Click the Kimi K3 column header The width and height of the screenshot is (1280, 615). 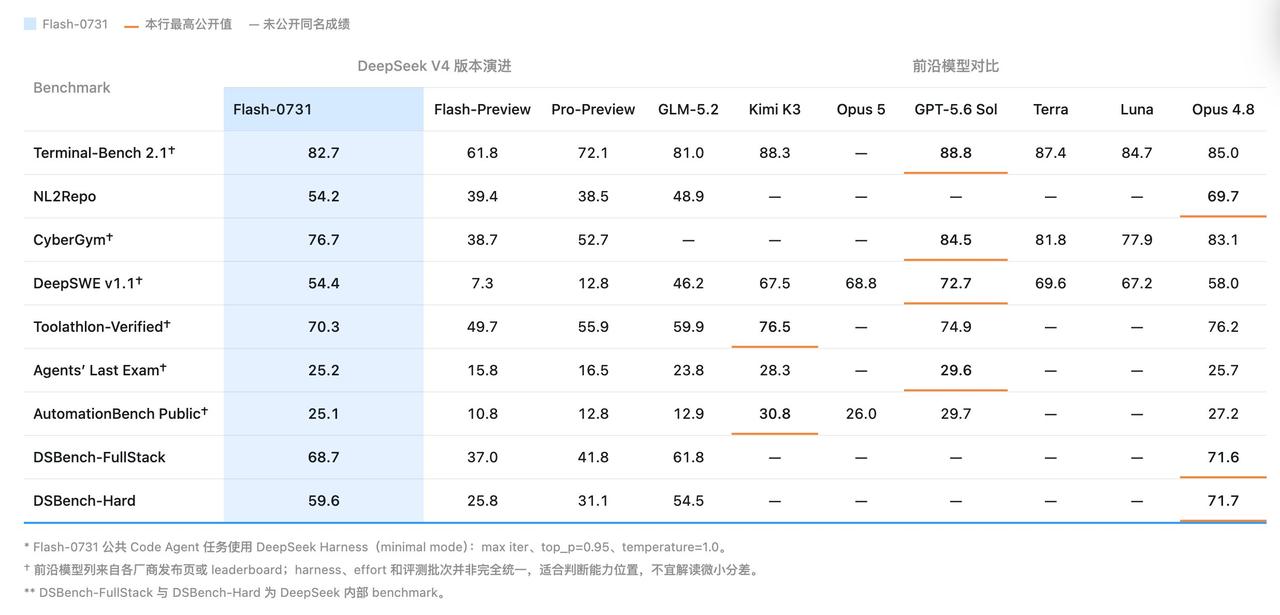pyautogui.click(x=775, y=109)
